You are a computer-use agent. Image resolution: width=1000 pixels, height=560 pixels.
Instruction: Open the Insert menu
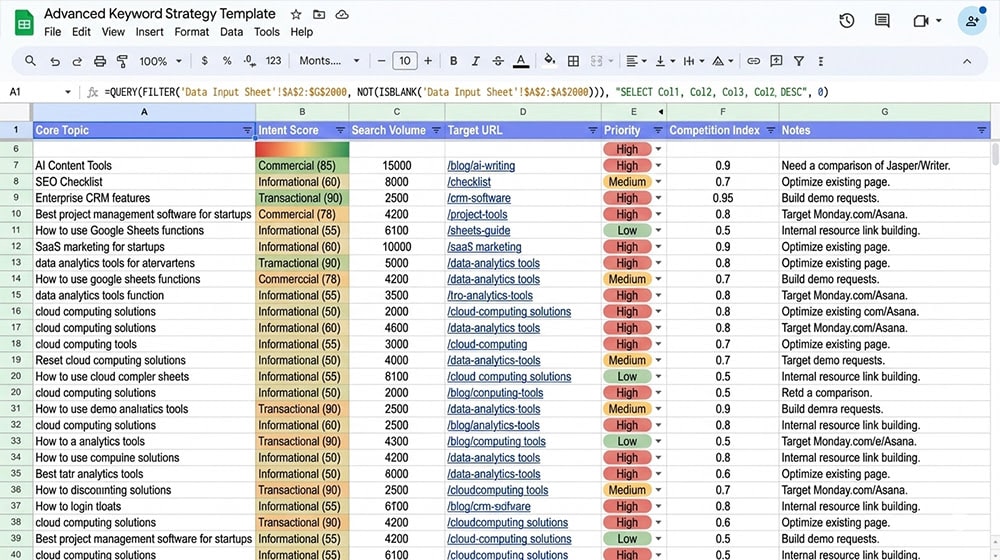(x=150, y=32)
